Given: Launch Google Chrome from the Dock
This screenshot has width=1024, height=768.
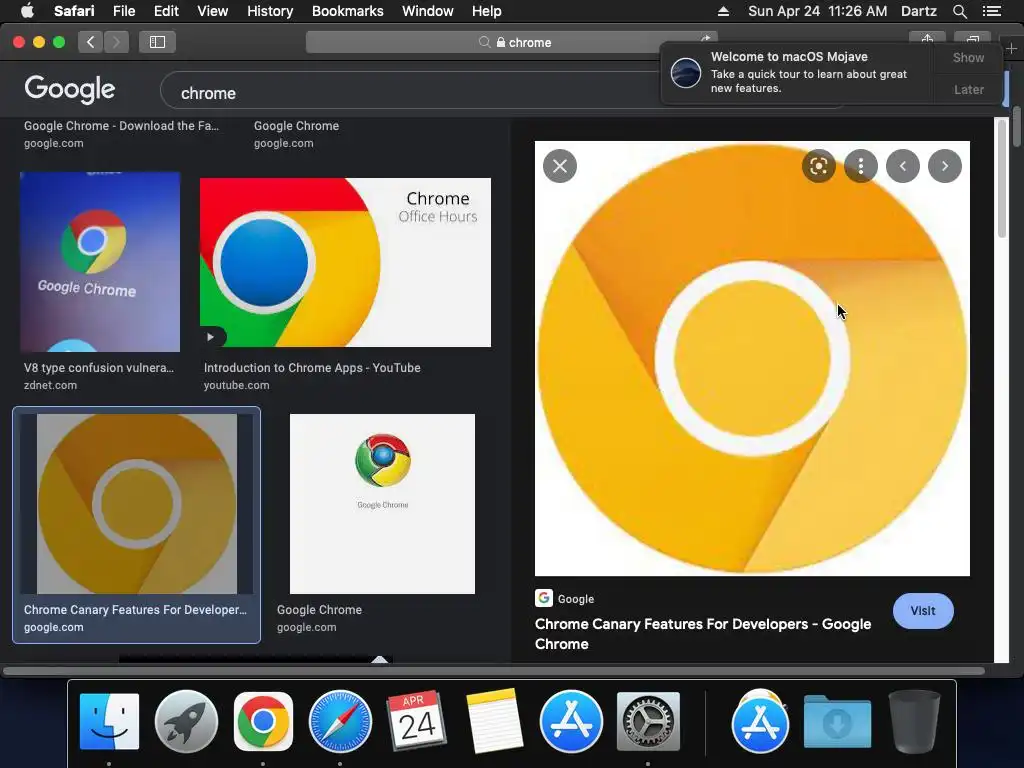Looking at the screenshot, I should [263, 722].
